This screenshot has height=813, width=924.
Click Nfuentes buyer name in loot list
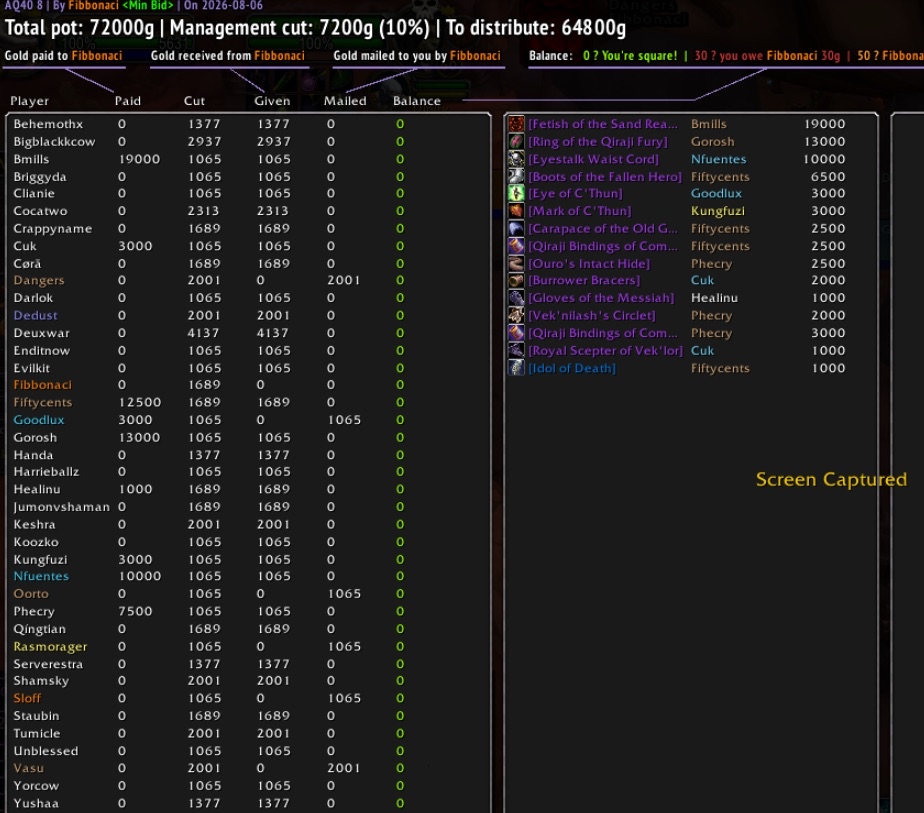click(x=718, y=159)
